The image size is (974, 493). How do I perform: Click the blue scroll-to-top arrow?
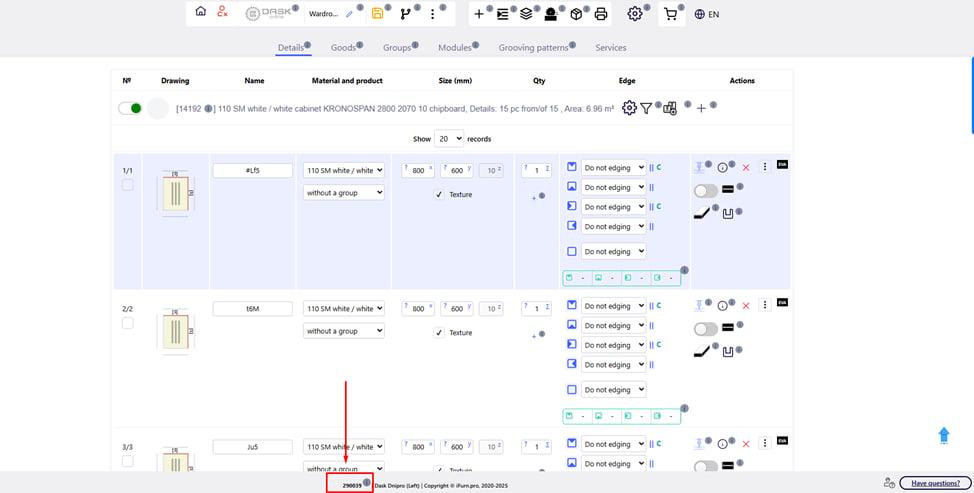[x=943, y=435]
